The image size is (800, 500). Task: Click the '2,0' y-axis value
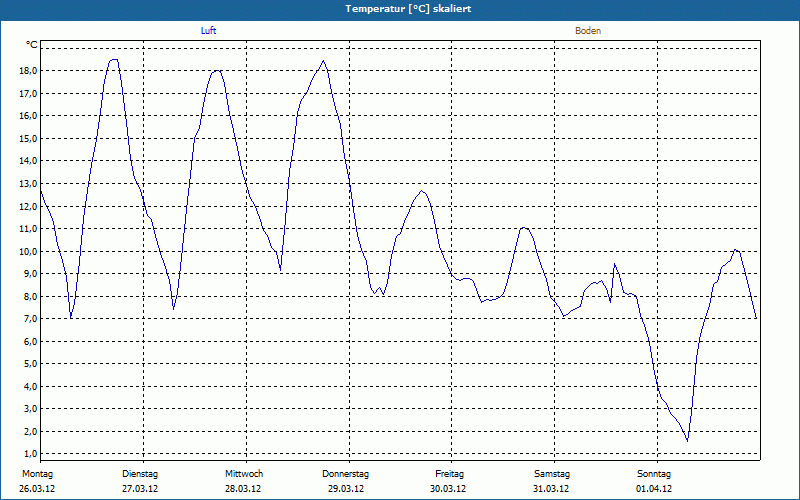[31, 432]
